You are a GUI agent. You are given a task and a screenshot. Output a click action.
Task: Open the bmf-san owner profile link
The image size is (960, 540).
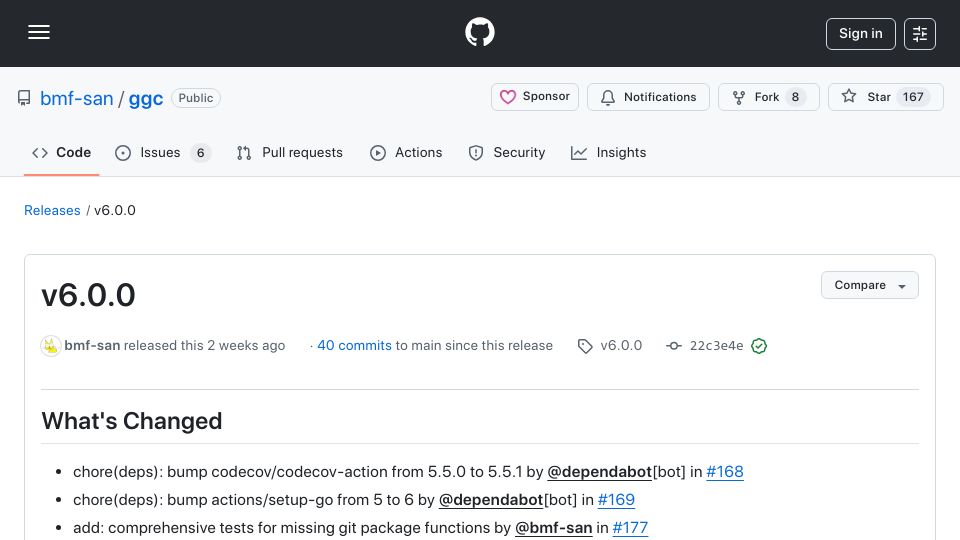pyautogui.click(x=77, y=98)
